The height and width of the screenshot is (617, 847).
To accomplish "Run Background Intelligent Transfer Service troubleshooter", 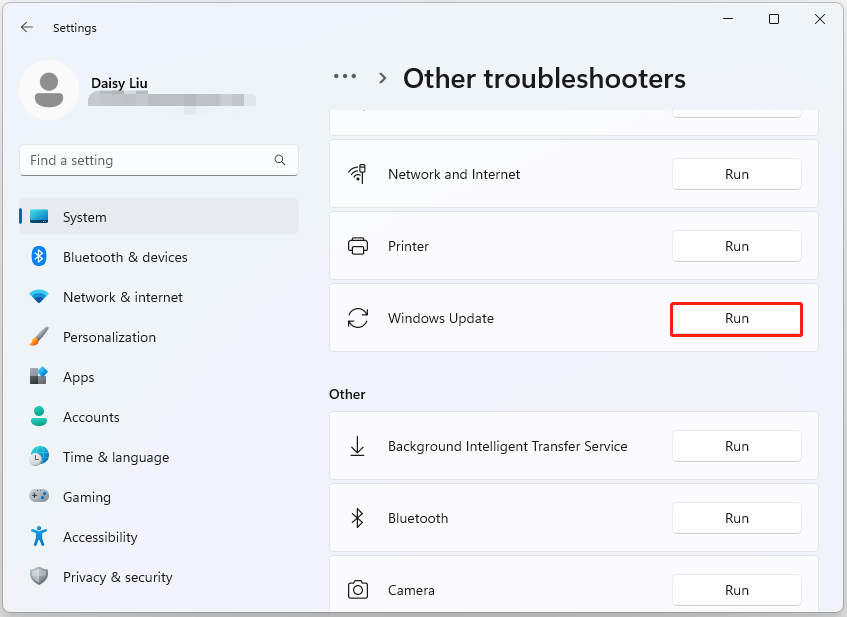I will point(737,446).
